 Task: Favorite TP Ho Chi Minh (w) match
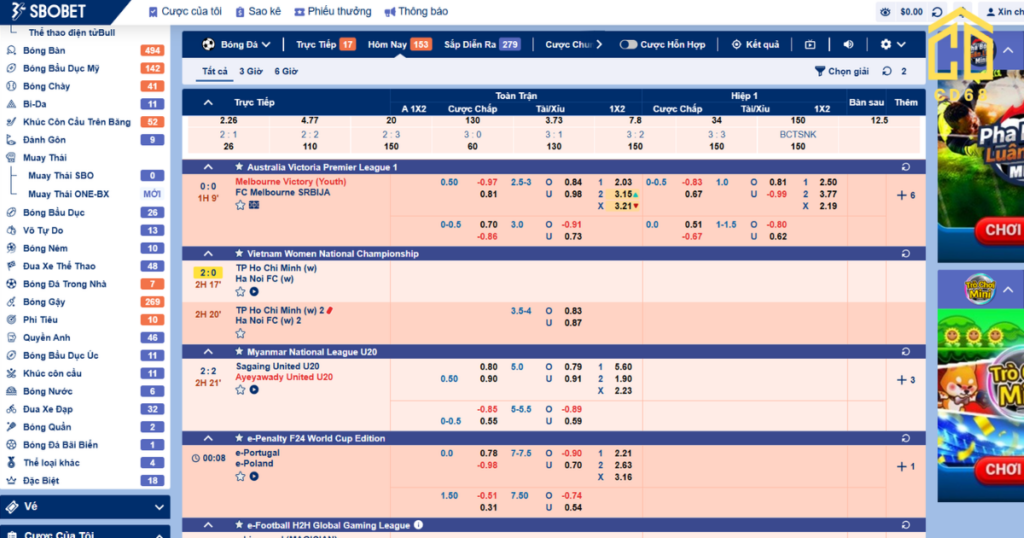(x=240, y=291)
